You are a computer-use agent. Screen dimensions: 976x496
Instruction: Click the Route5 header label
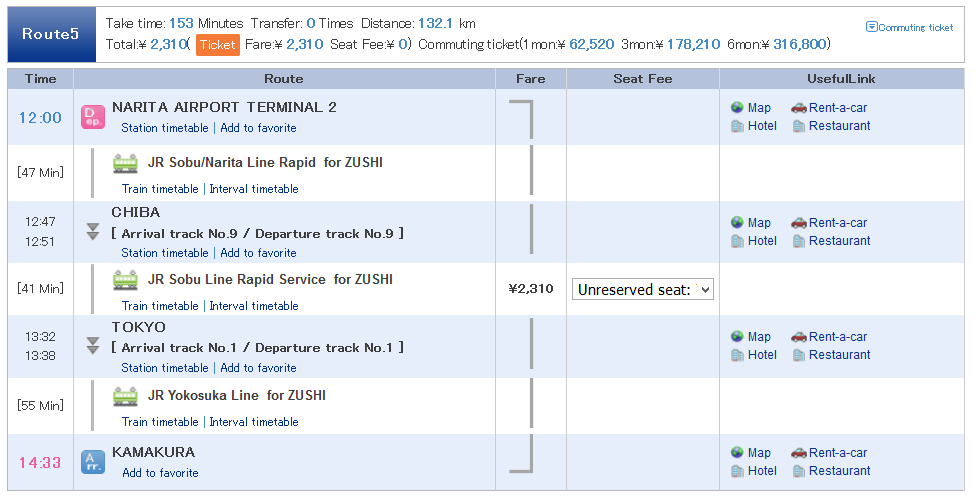(51, 34)
